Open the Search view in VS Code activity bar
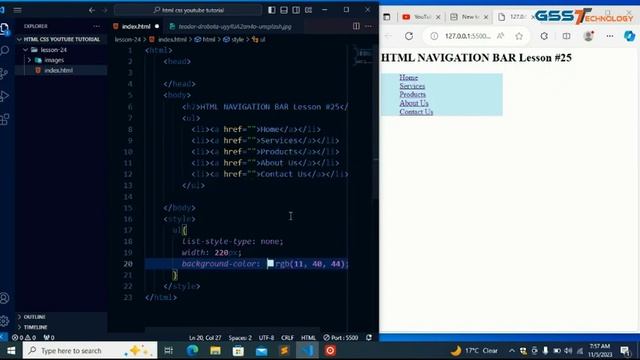 [5, 51]
